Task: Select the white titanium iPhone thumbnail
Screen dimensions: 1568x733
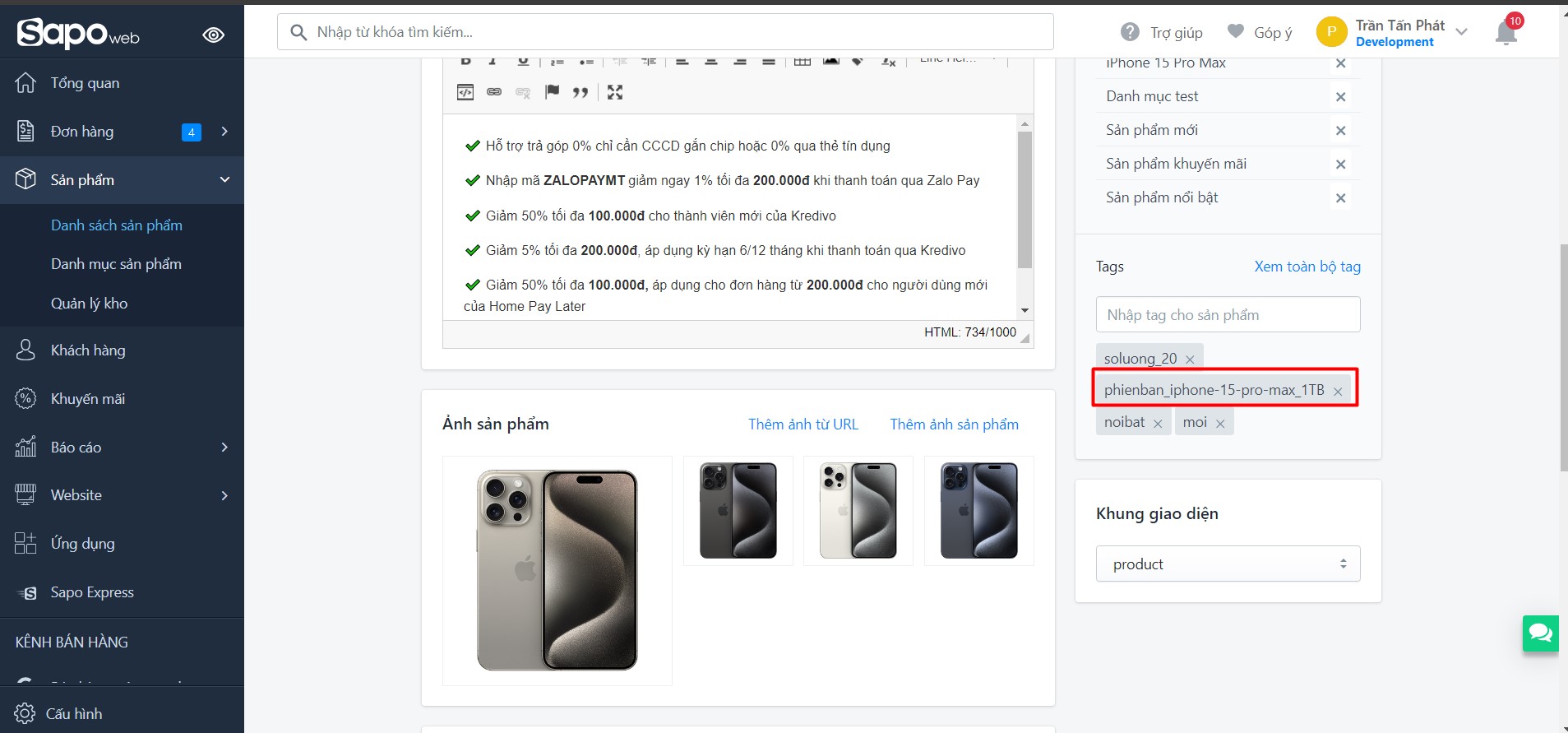Action: pyautogui.click(x=858, y=511)
